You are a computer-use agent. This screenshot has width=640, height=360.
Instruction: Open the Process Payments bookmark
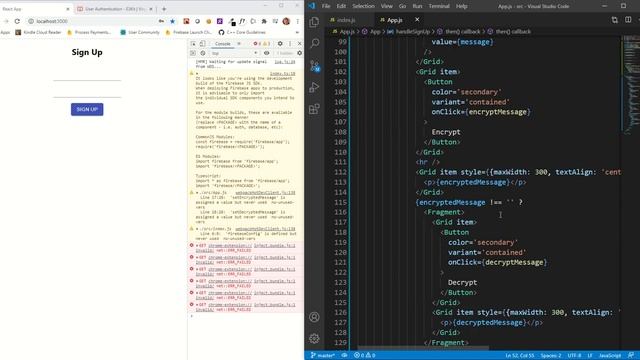(x=89, y=32)
